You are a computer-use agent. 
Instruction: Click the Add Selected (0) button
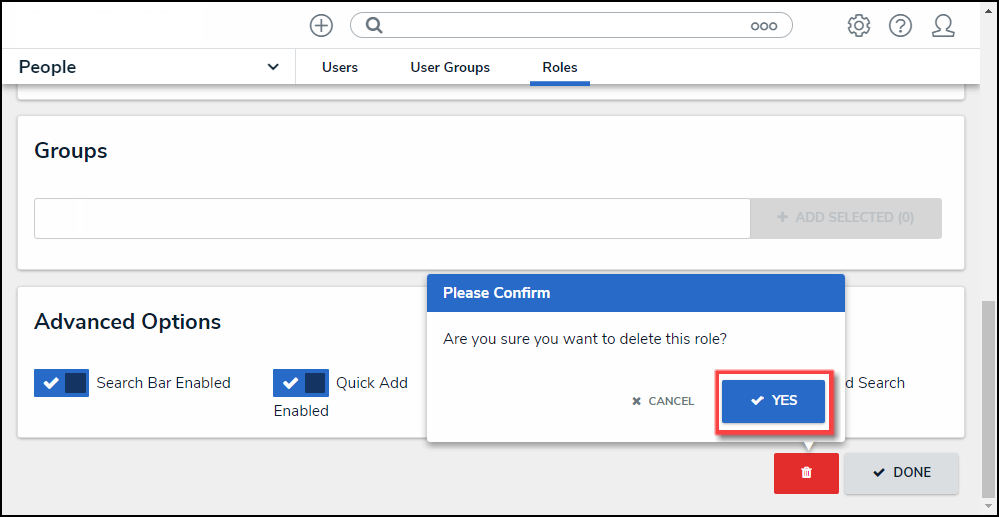[846, 218]
